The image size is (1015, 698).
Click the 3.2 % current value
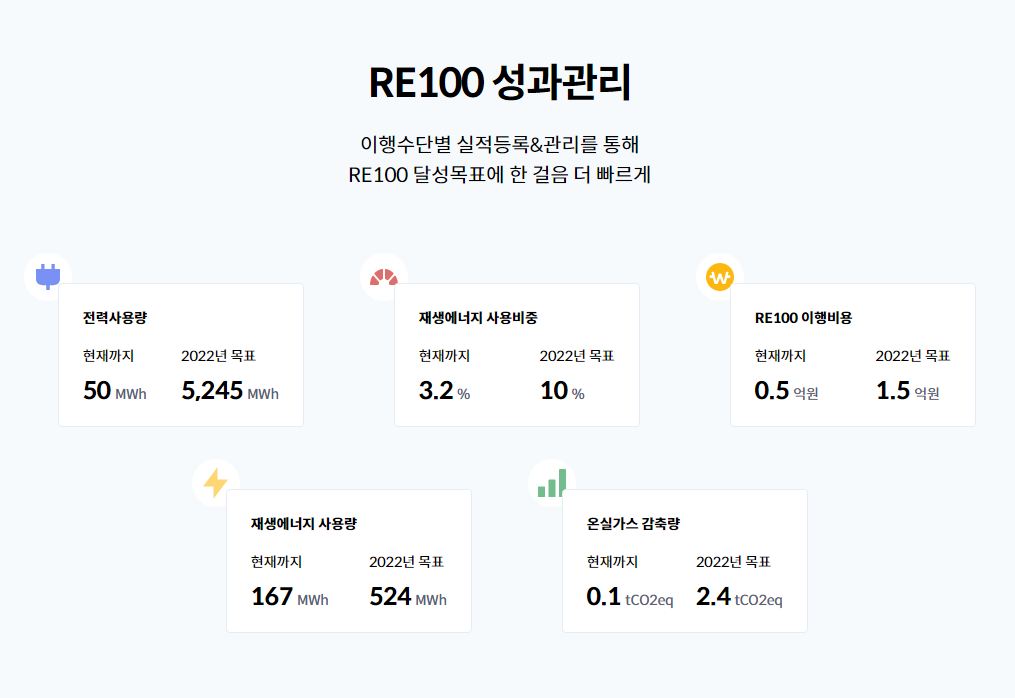coord(444,391)
